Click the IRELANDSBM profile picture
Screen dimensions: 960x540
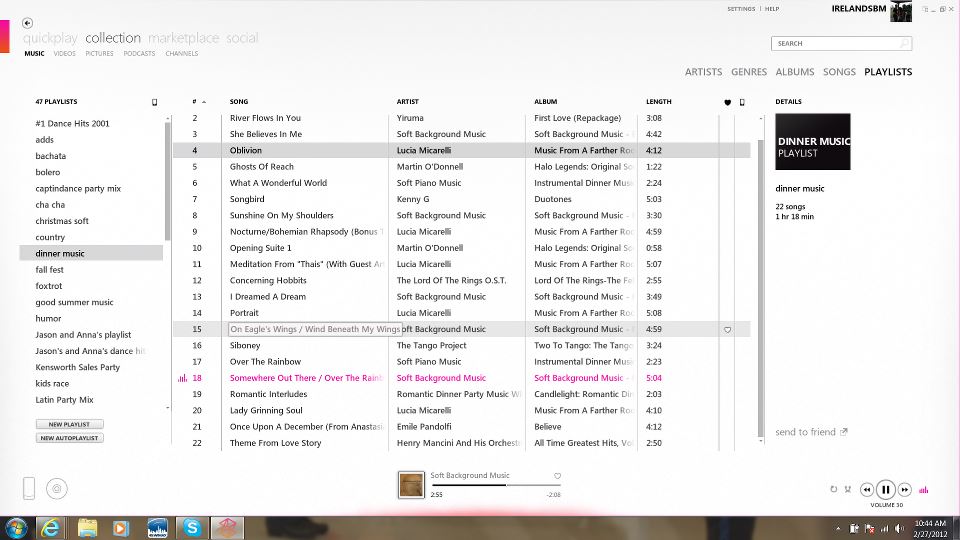pyautogui.click(x=901, y=11)
